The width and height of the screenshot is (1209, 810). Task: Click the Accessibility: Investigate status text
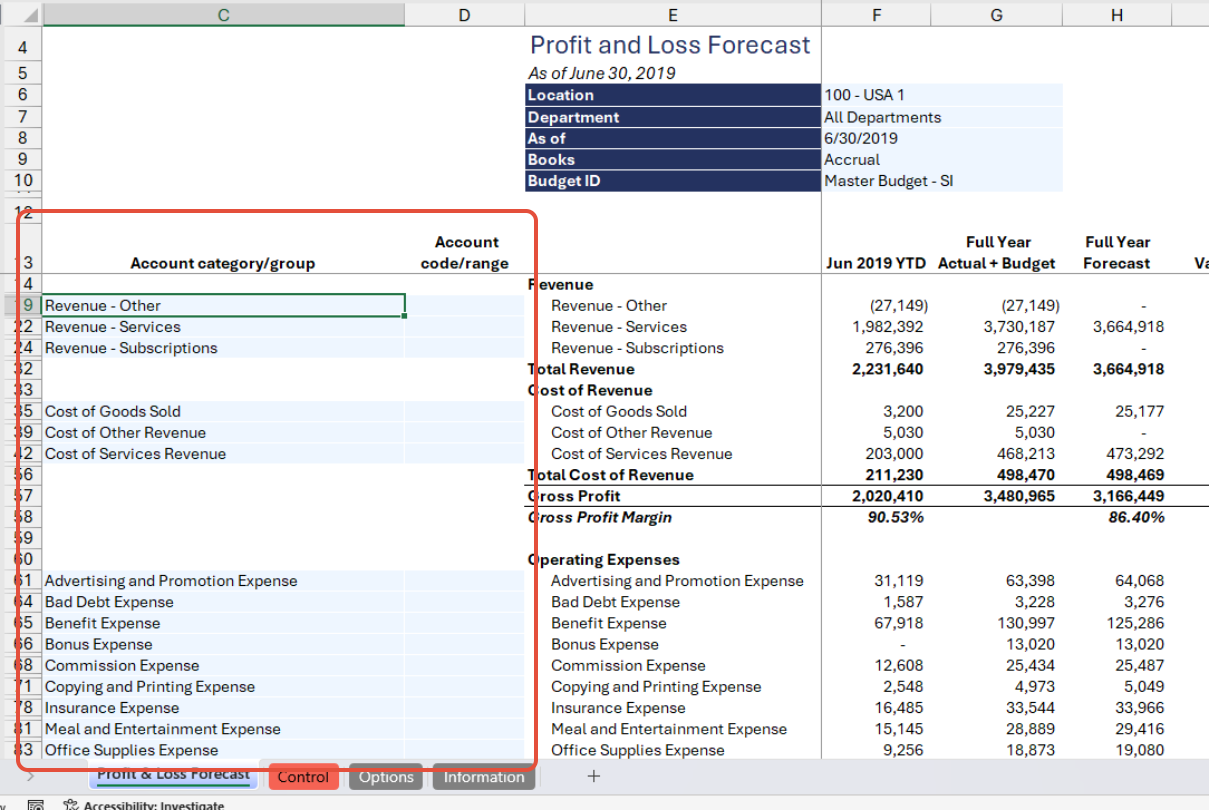click(x=154, y=804)
